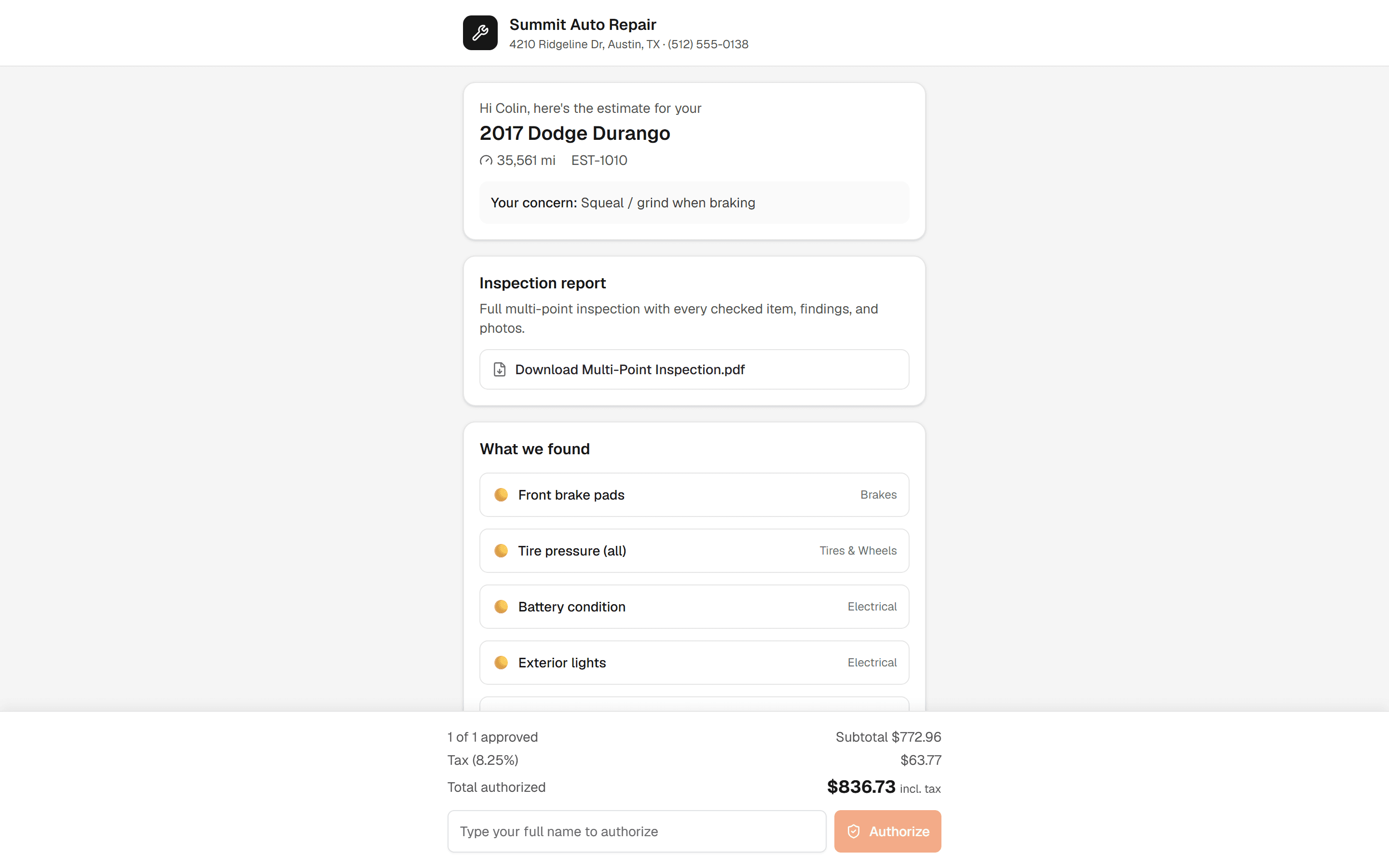1389x868 pixels.
Task: Expand the Tire pressure (all) finding
Action: pos(694,551)
